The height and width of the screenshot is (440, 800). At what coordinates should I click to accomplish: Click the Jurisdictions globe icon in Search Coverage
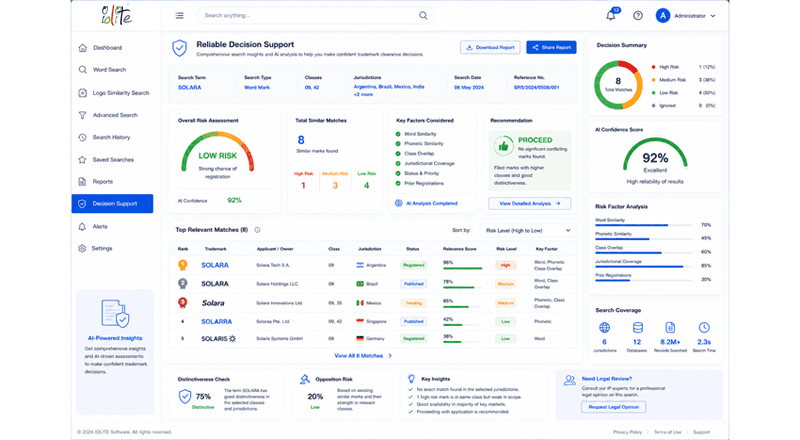(605, 328)
